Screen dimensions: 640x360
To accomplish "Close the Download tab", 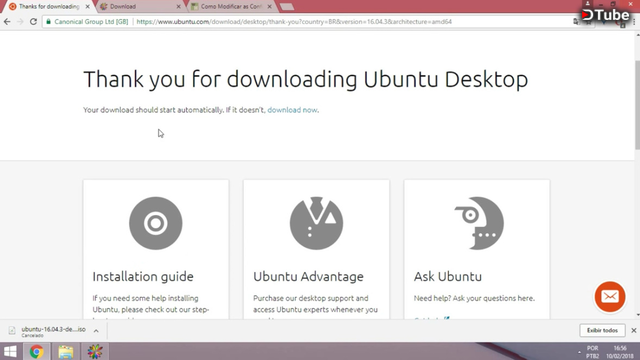I will click(x=178, y=7).
